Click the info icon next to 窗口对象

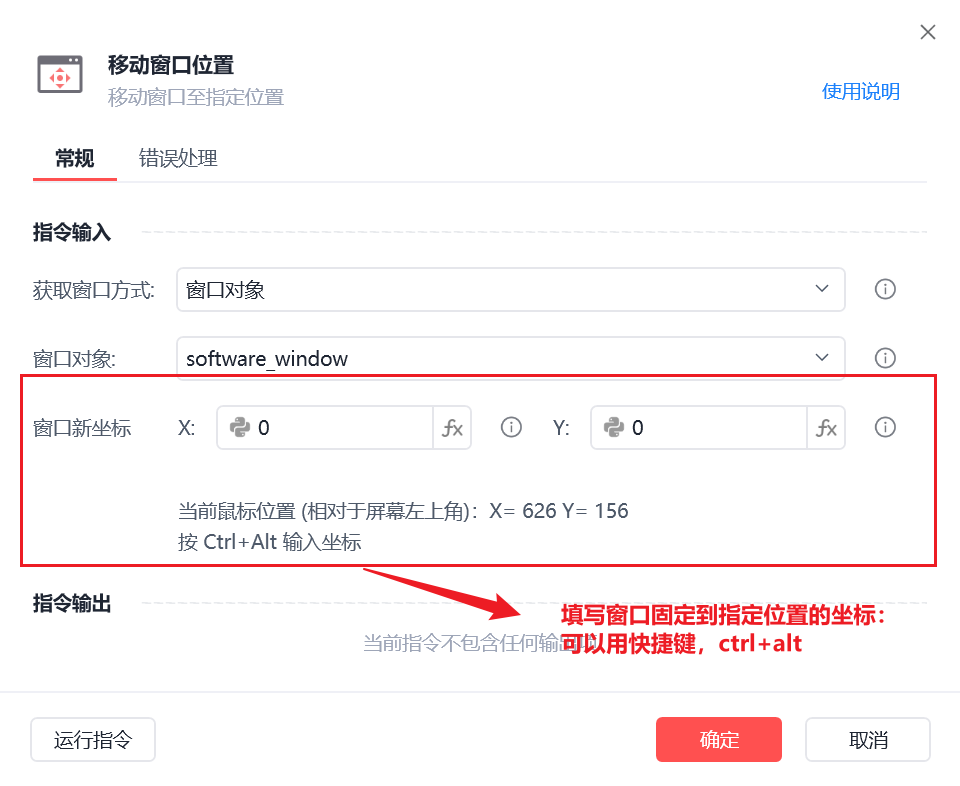point(885,357)
